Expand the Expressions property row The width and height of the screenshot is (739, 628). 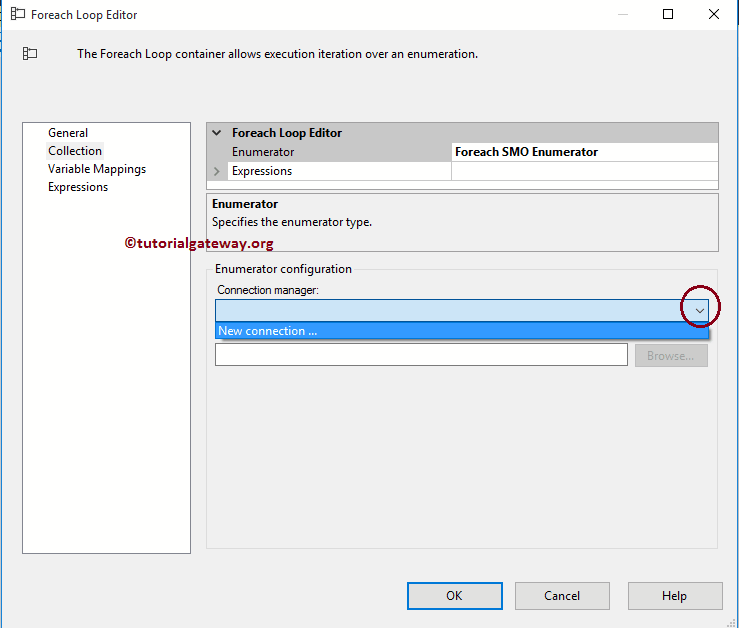217,171
